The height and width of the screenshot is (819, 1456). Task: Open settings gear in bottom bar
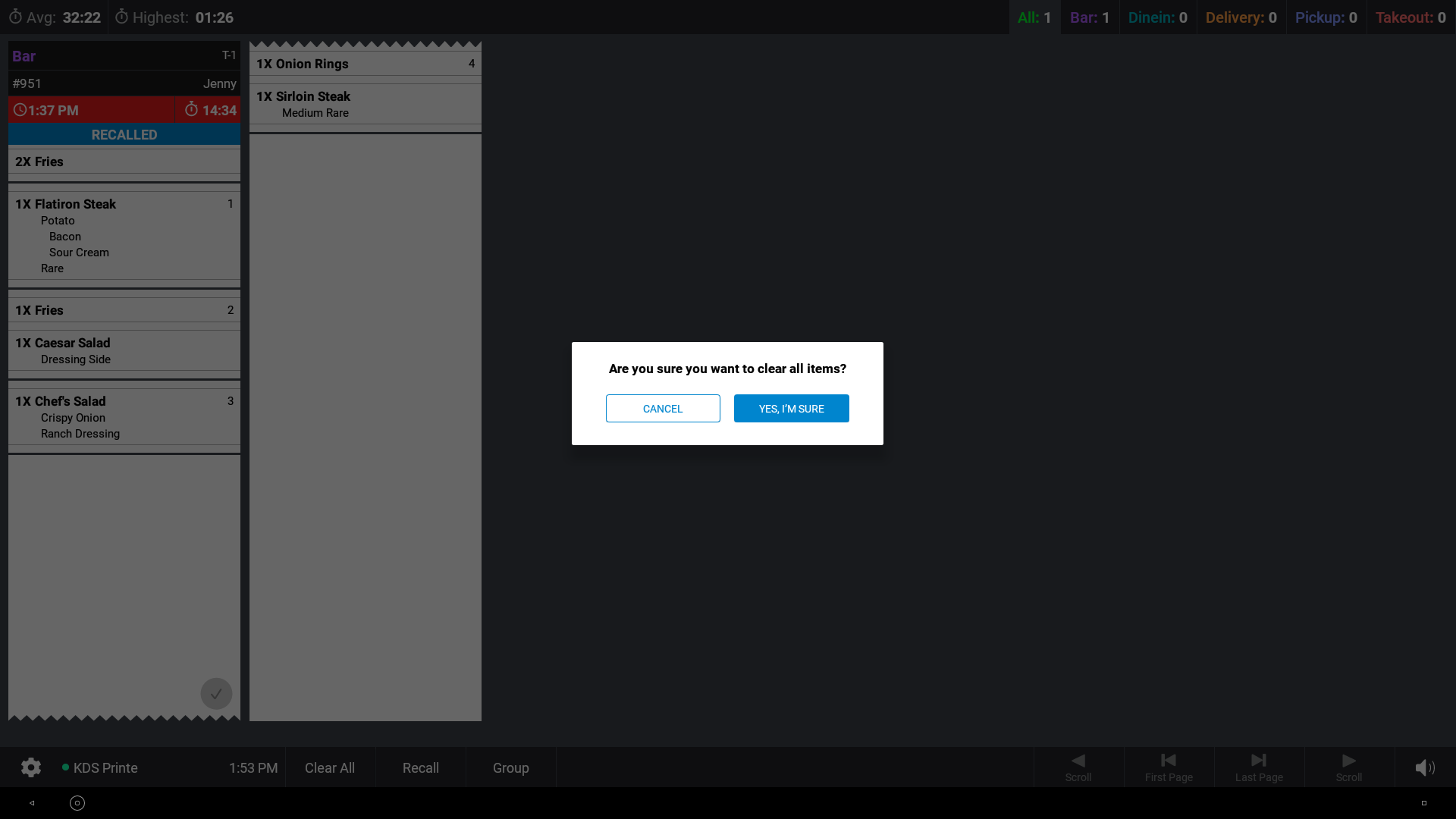point(31,767)
